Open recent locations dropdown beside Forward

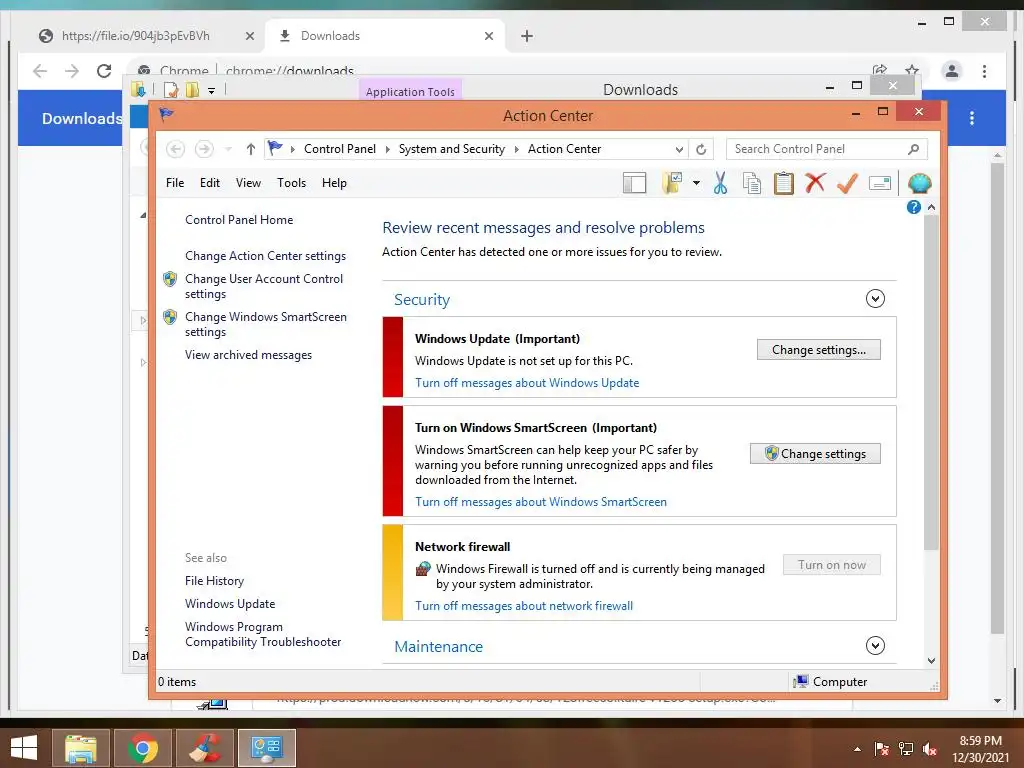pyautogui.click(x=228, y=150)
